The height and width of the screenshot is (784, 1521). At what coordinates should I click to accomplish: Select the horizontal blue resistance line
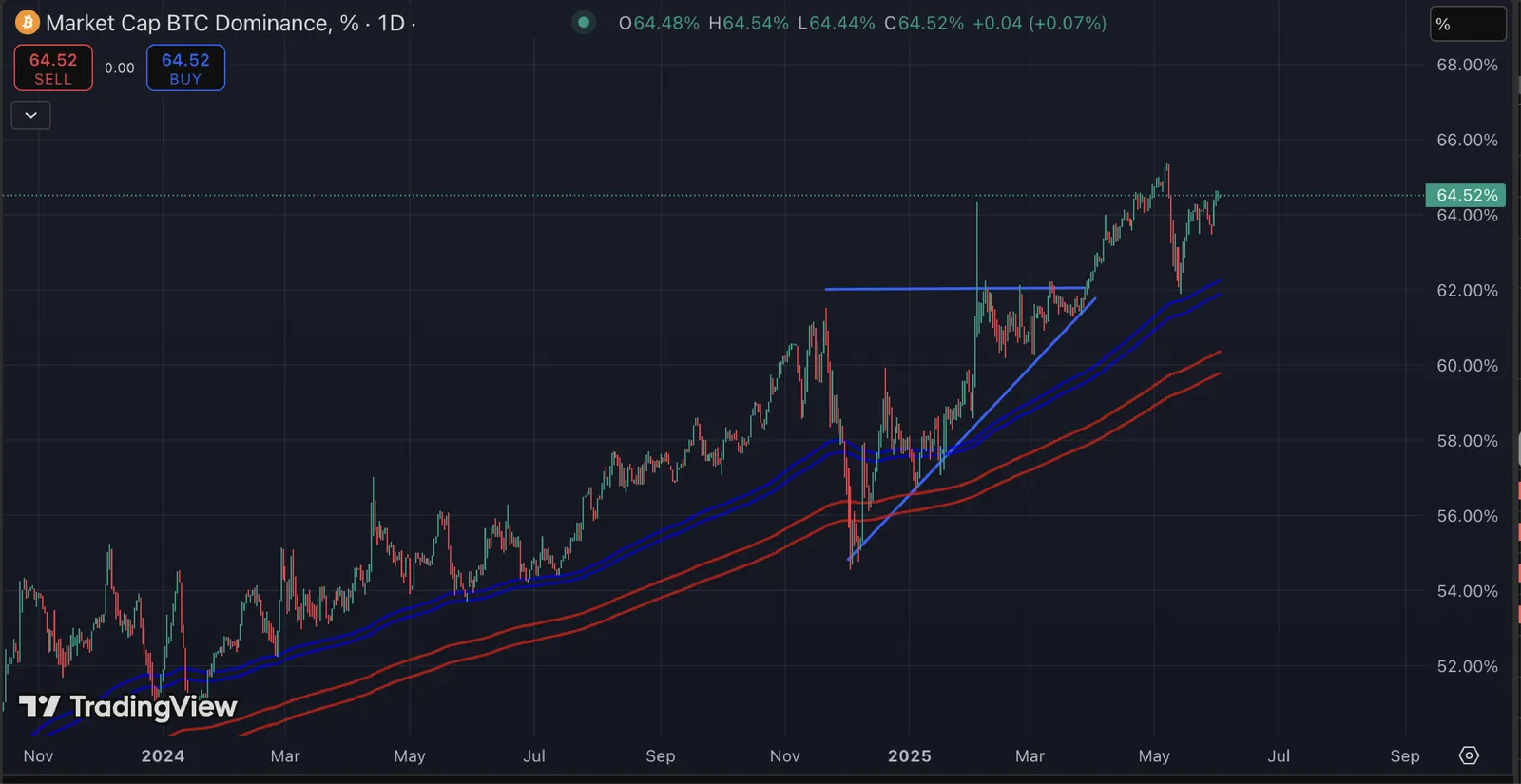954,288
